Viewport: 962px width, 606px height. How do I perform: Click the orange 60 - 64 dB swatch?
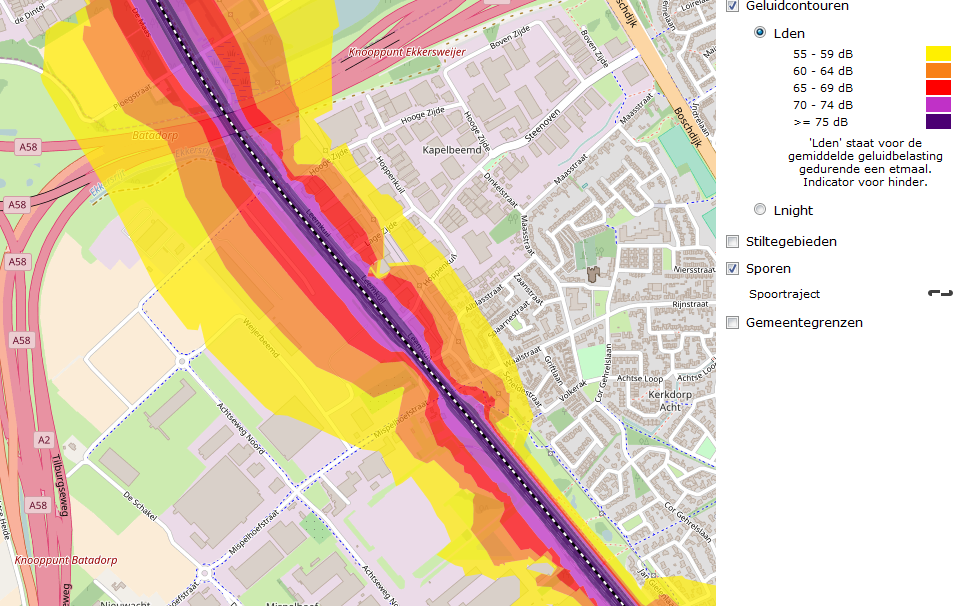click(x=938, y=71)
